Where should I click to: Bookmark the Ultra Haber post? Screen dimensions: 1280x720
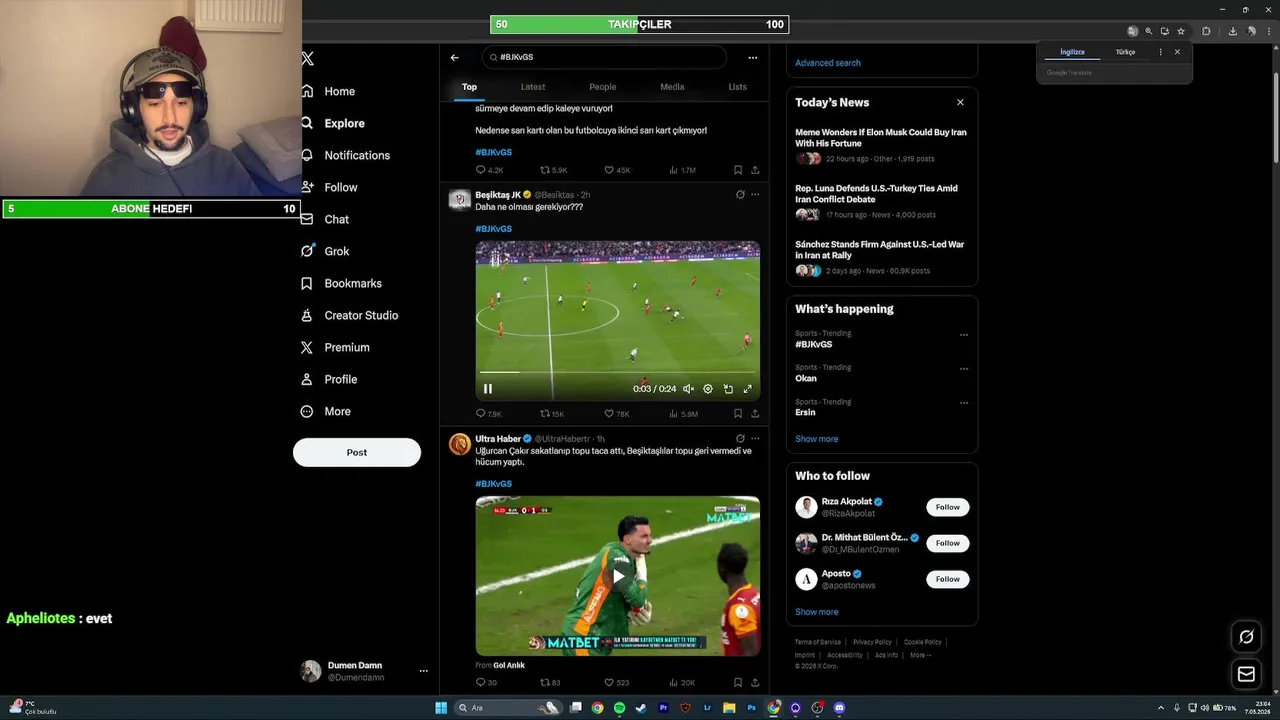(x=738, y=683)
